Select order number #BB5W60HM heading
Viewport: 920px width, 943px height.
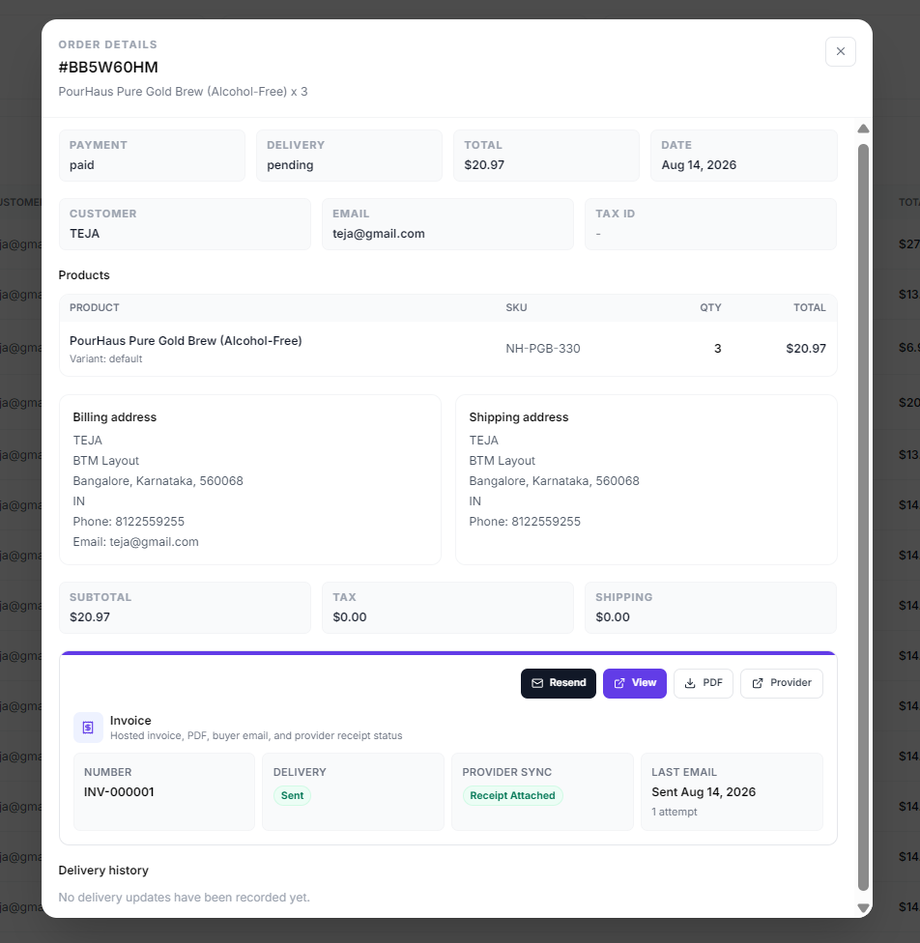108,67
